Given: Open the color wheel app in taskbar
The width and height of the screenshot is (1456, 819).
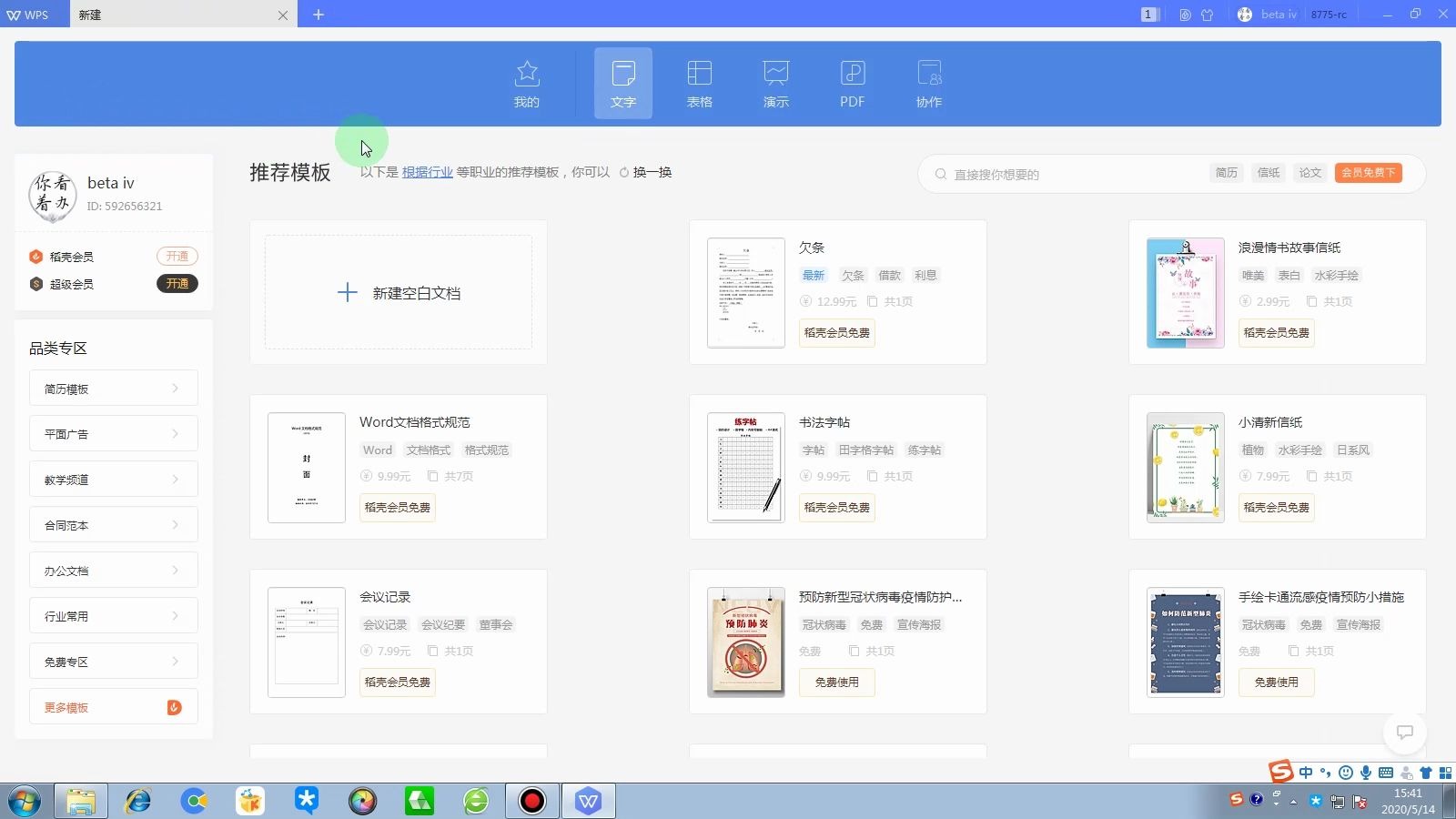Looking at the screenshot, I should point(362,802).
